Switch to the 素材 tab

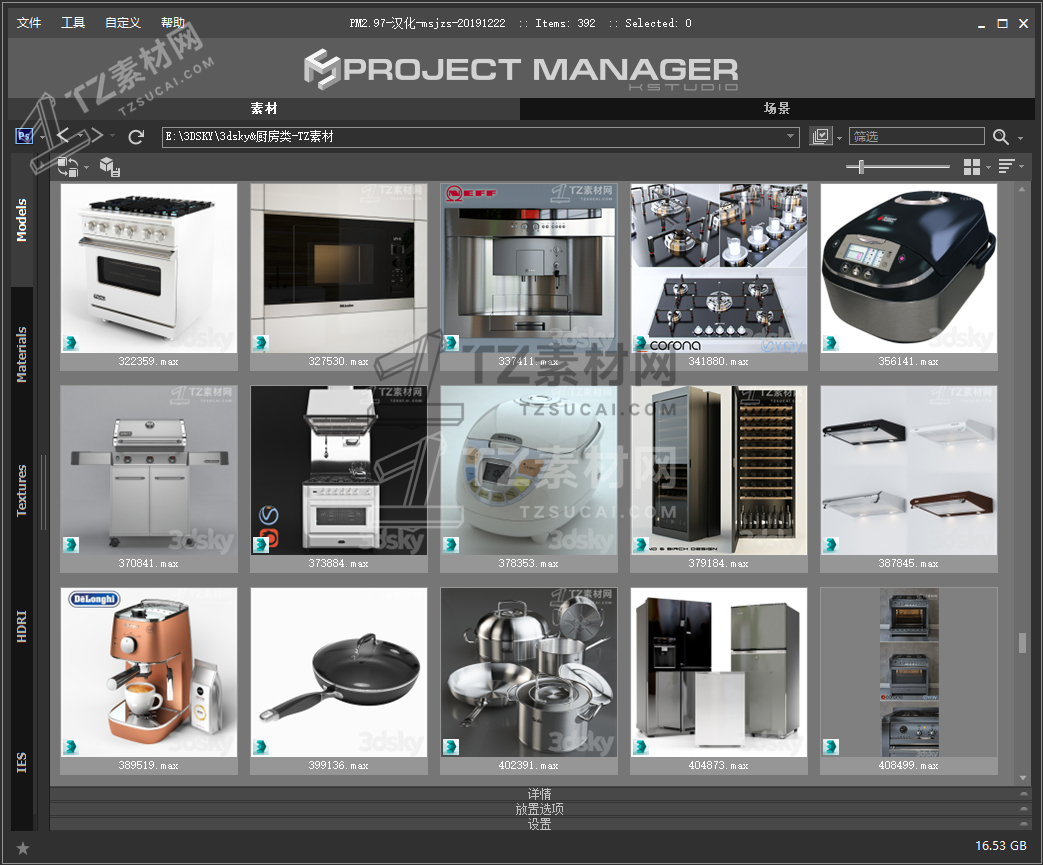(x=264, y=108)
